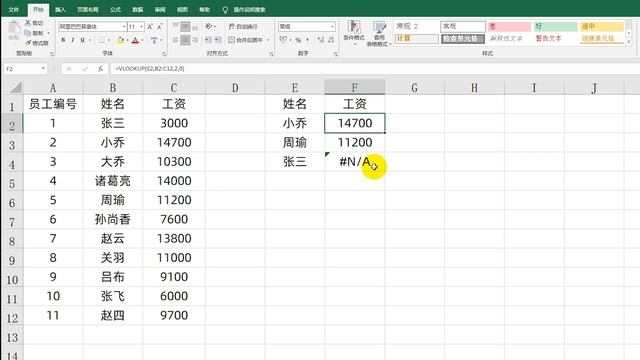Apply percent style to cell

(x=298, y=40)
